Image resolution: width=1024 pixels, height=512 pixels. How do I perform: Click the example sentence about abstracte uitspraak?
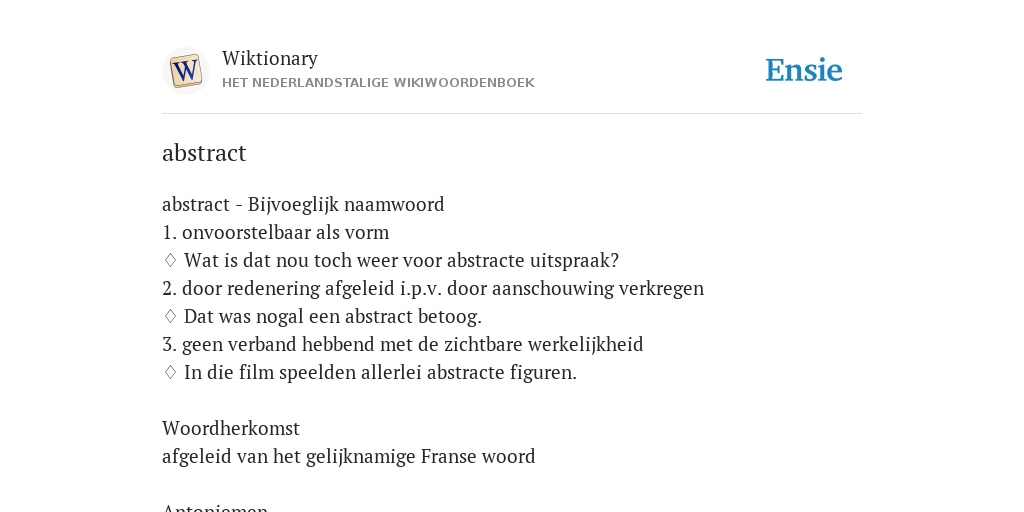point(401,261)
